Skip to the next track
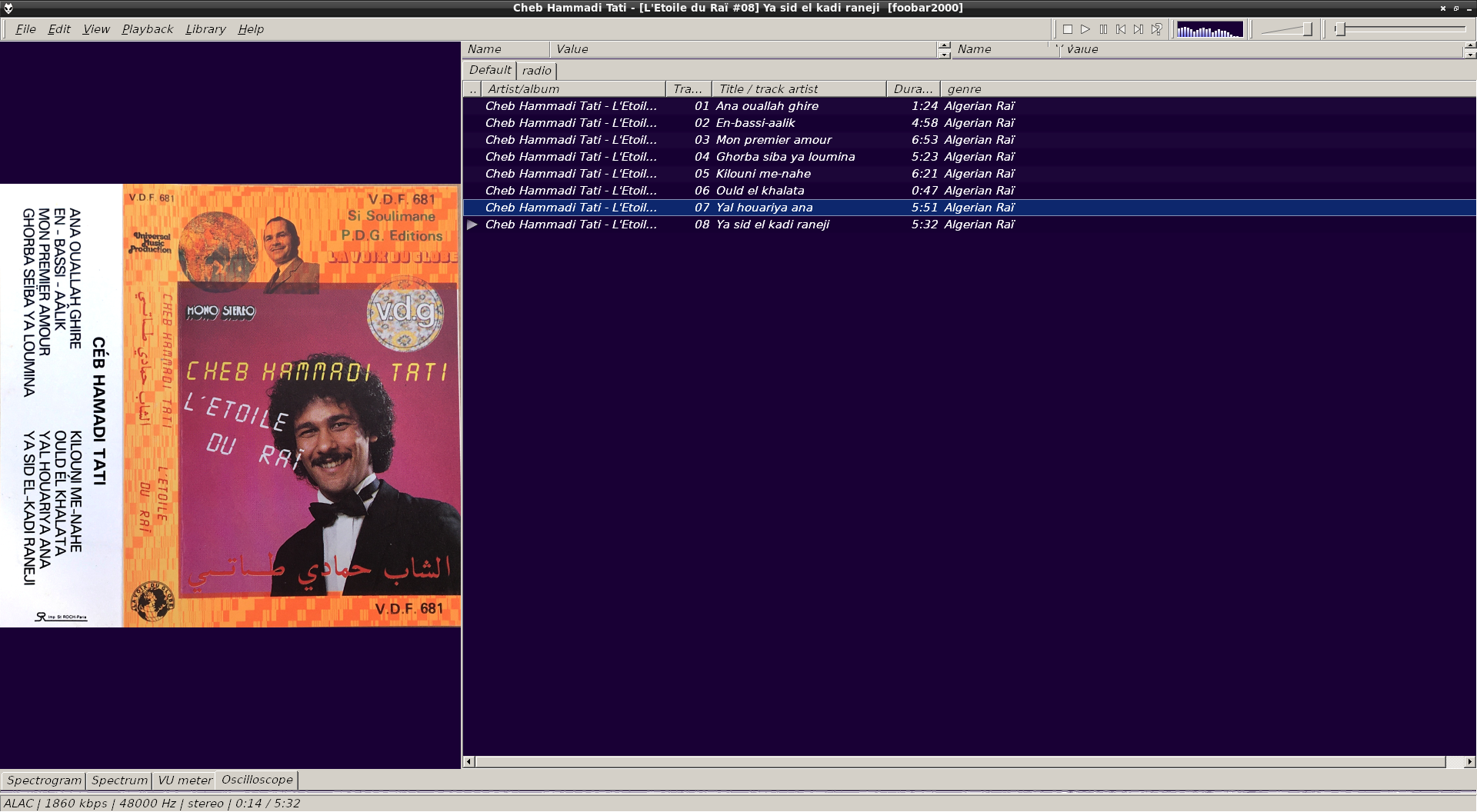1477x812 pixels. [x=1139, y=29]
